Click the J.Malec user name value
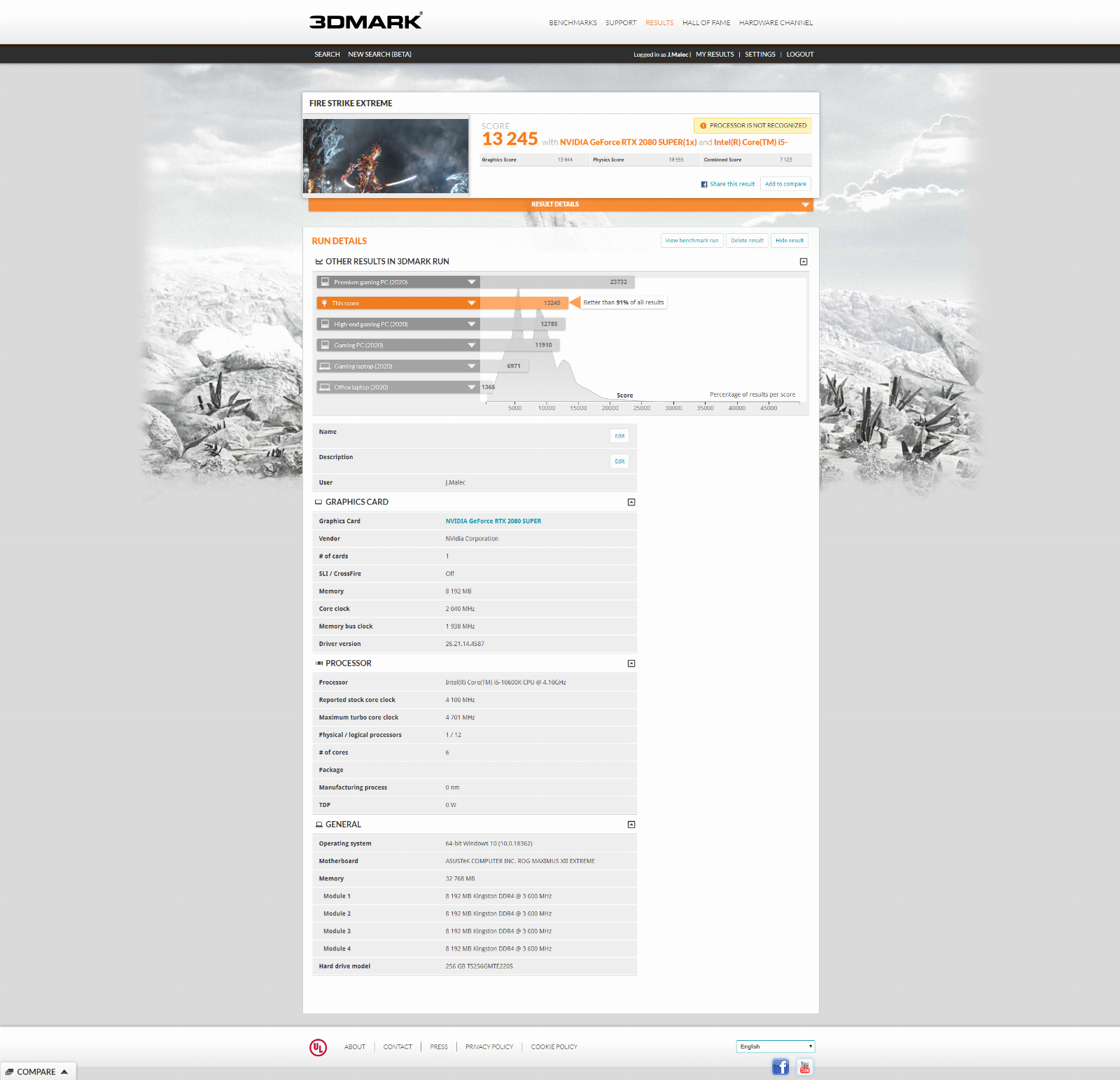Viewport: 1120px width, 1080px height. [455, 483]
